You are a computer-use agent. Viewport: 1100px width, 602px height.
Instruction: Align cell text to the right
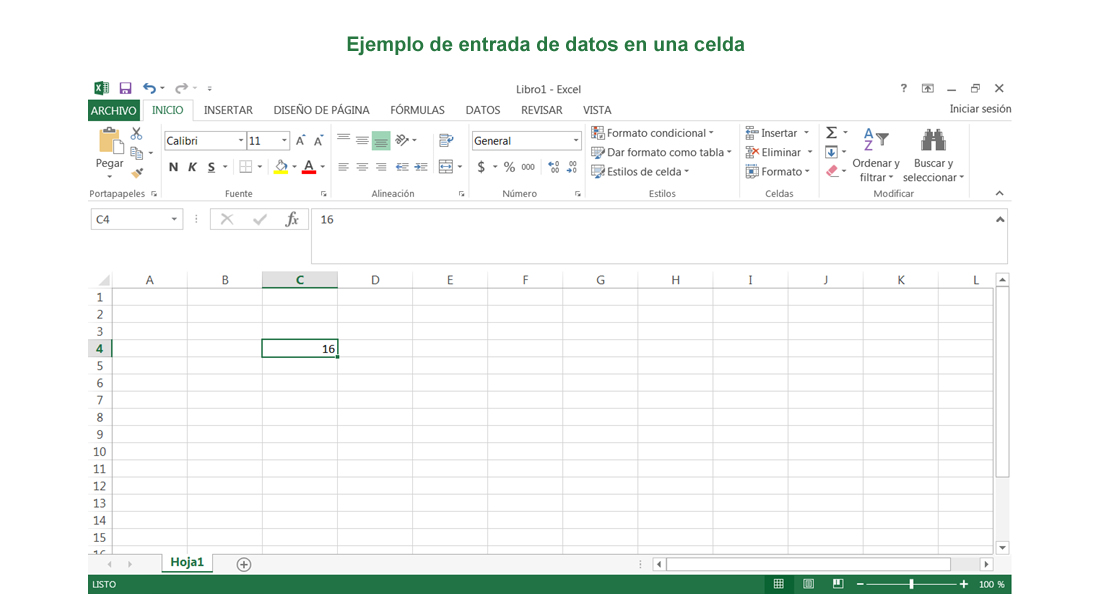click(381, 167)
